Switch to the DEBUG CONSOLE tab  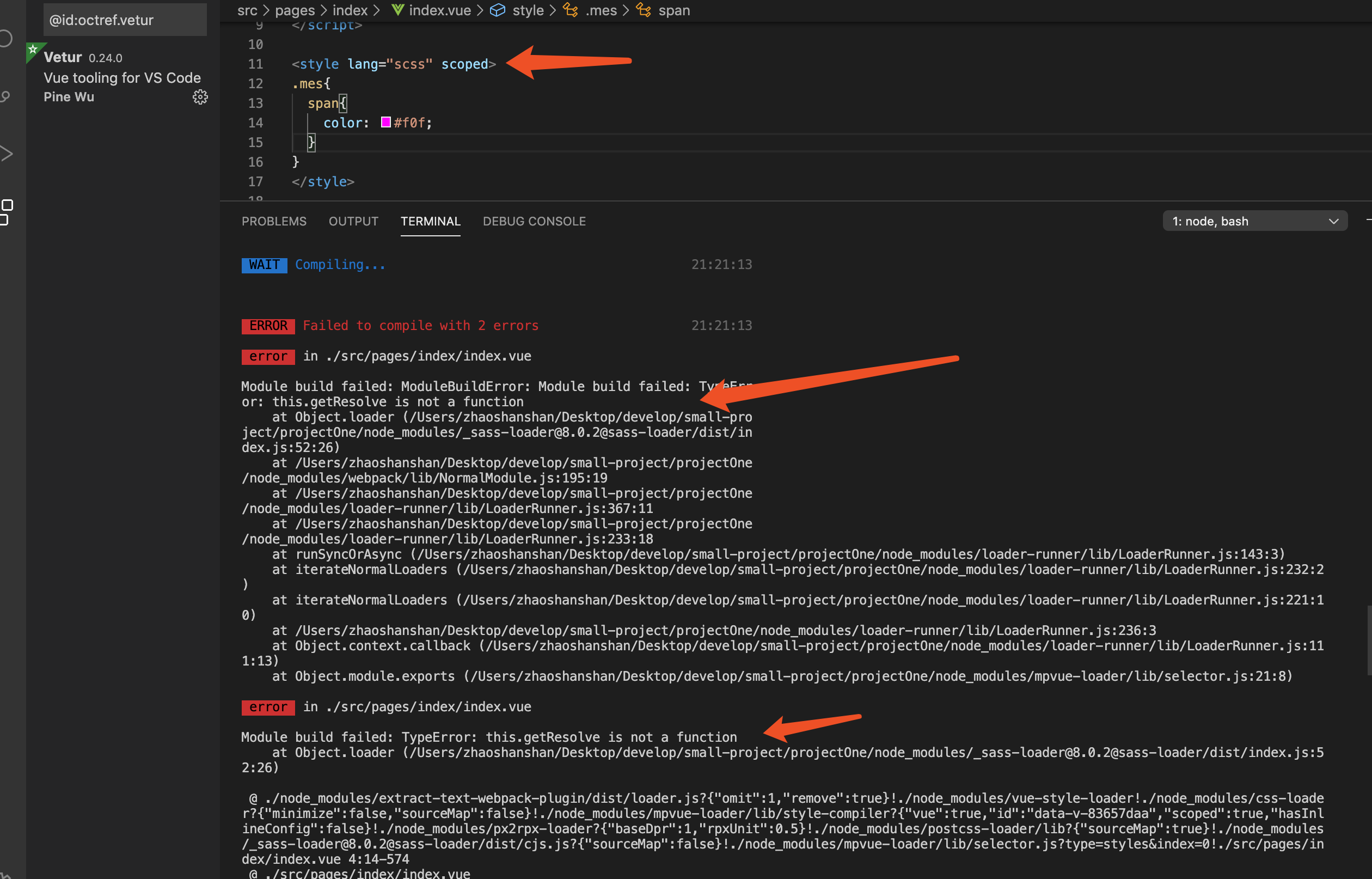coord(534,221)
